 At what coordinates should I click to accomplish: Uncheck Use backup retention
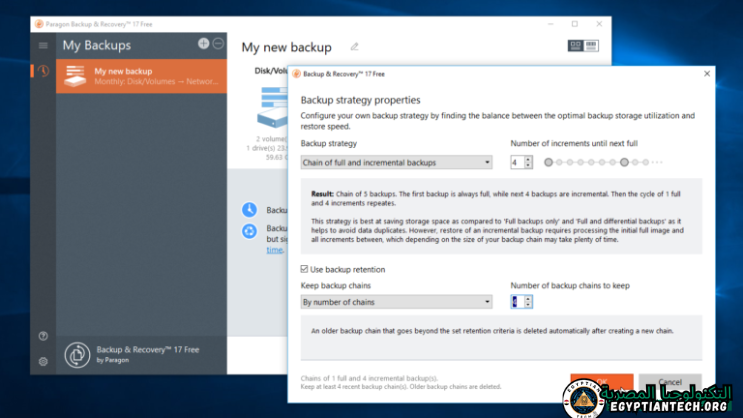coord(305,269)
